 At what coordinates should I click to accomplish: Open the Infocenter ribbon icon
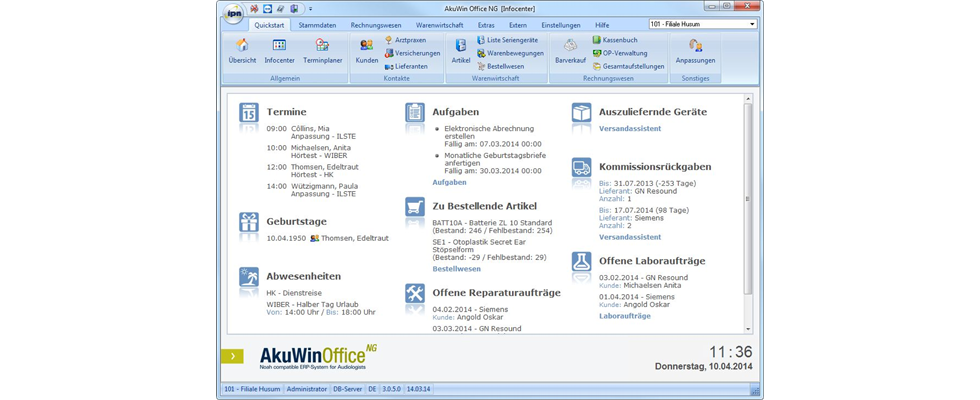pos(279,51)
